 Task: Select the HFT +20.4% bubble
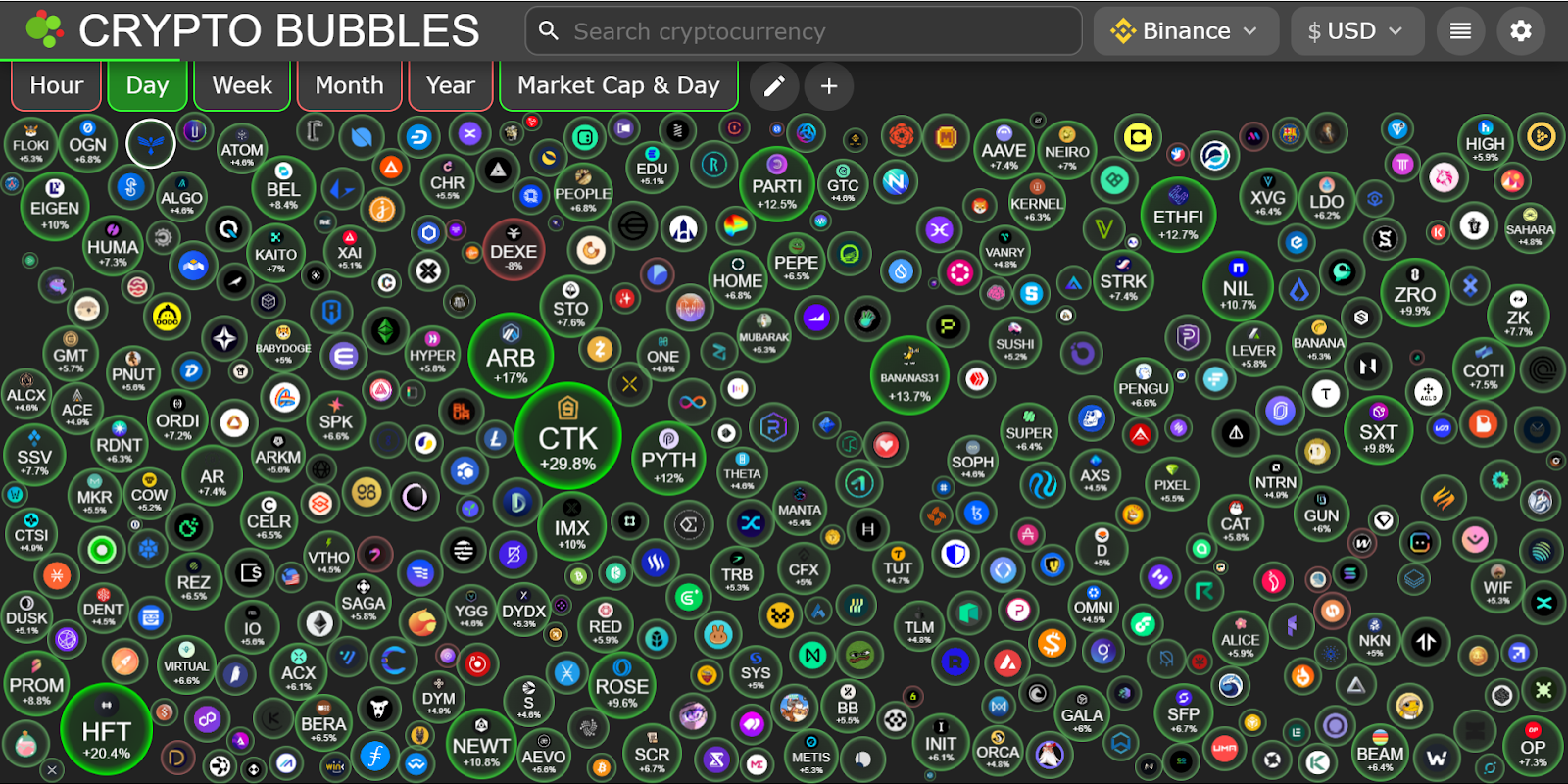[106, 730]
